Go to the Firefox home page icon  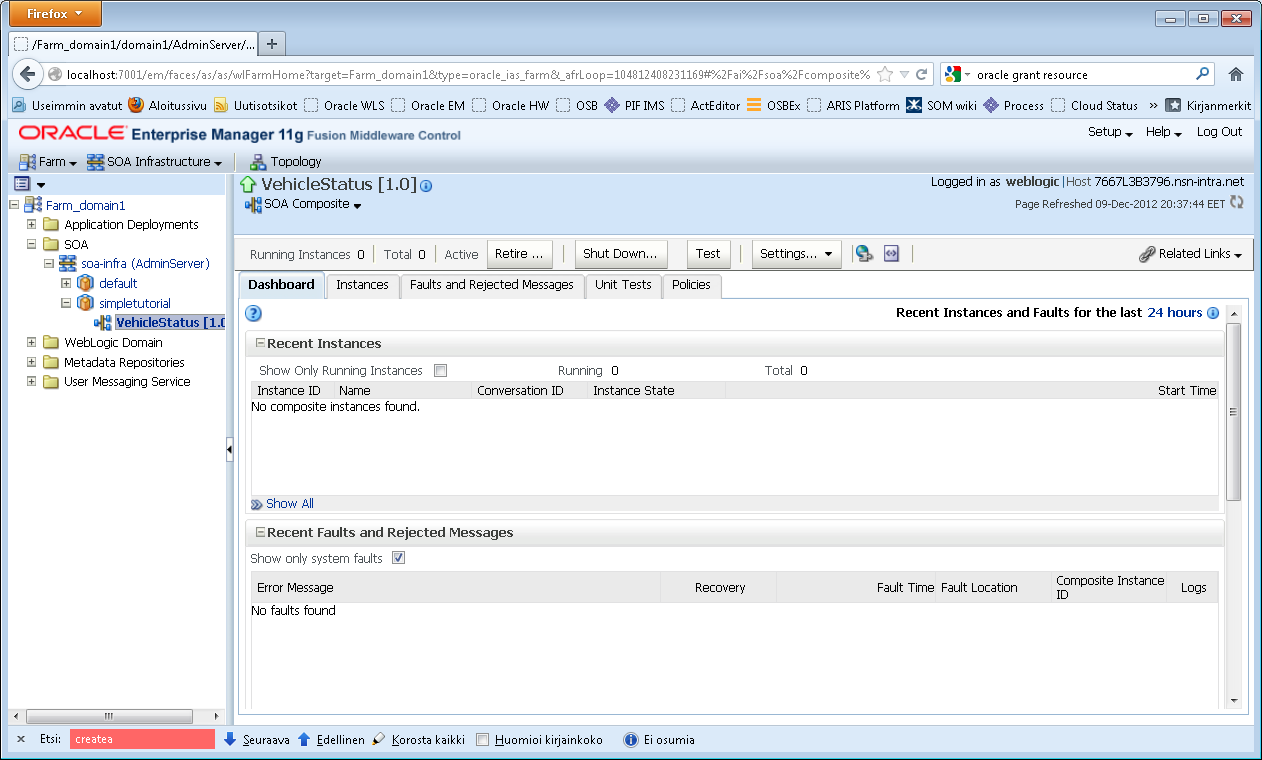click(x=1236, y=74)
